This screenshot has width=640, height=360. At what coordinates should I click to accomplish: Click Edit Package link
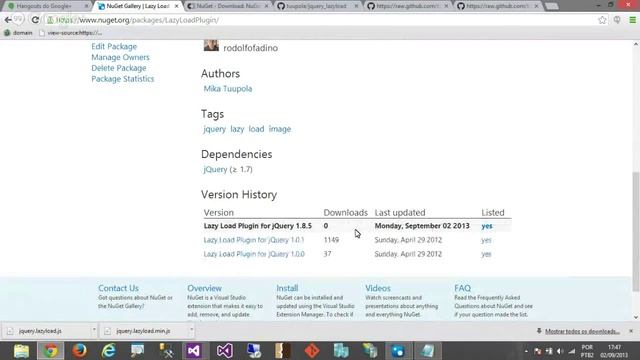(x=114, y=47)
